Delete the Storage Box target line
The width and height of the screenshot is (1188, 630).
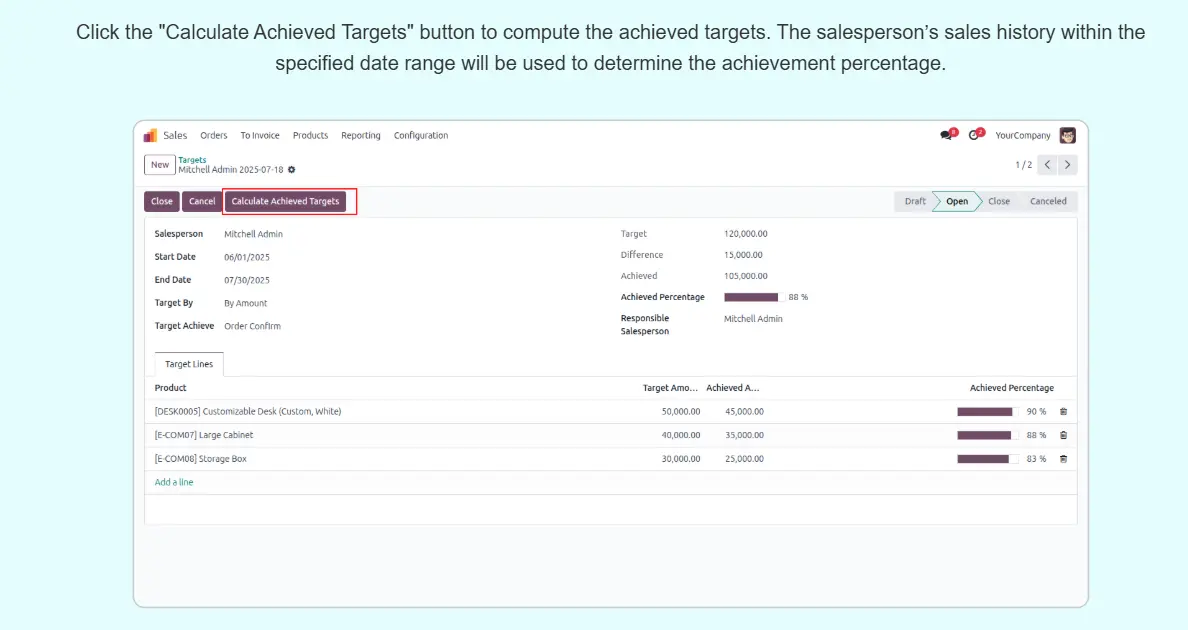coord(1063,459)
